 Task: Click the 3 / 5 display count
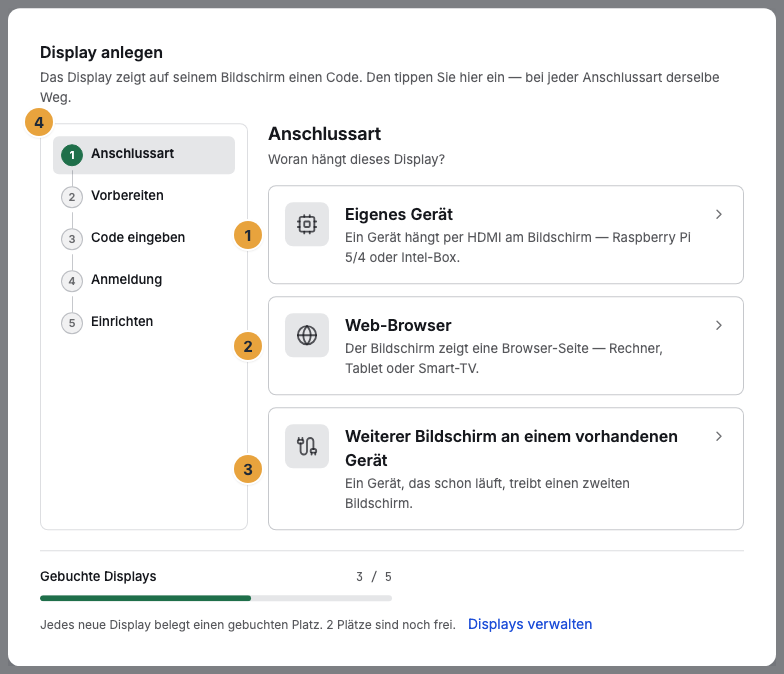pyautogui.click(x=374, y=576)
